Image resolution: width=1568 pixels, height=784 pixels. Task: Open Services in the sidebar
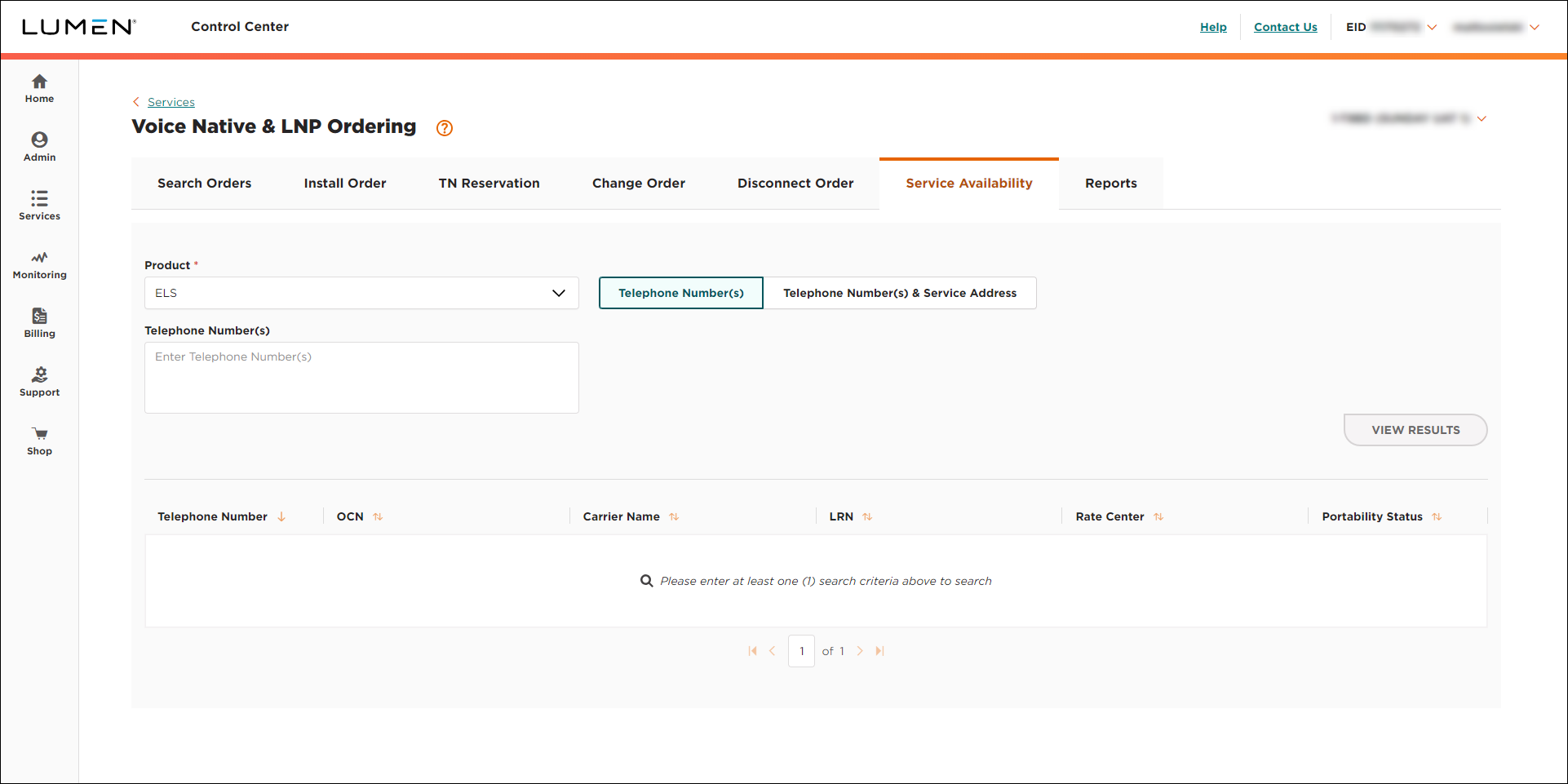39,206
